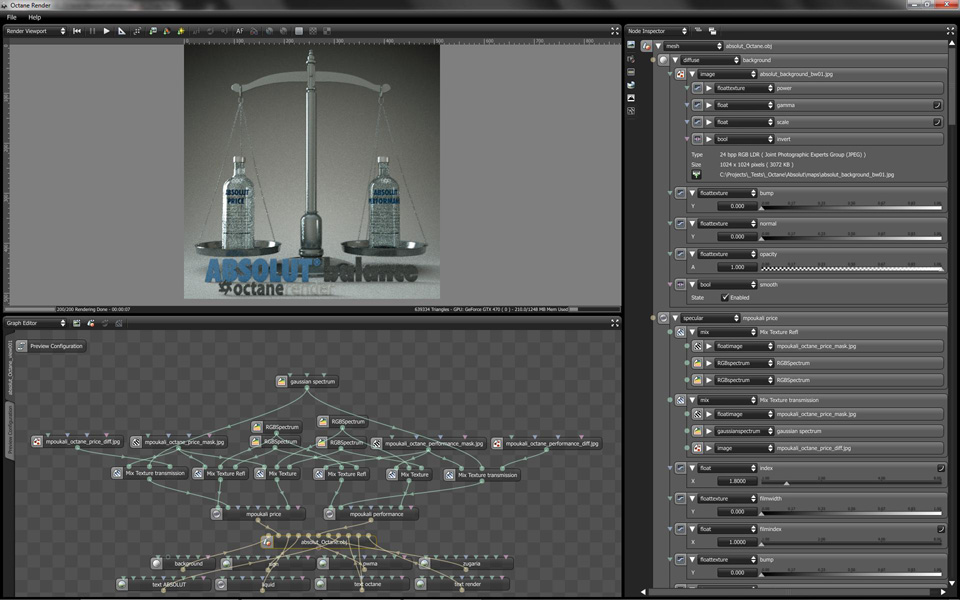Click the yellow star save-render icon

[x=181, y=31]
